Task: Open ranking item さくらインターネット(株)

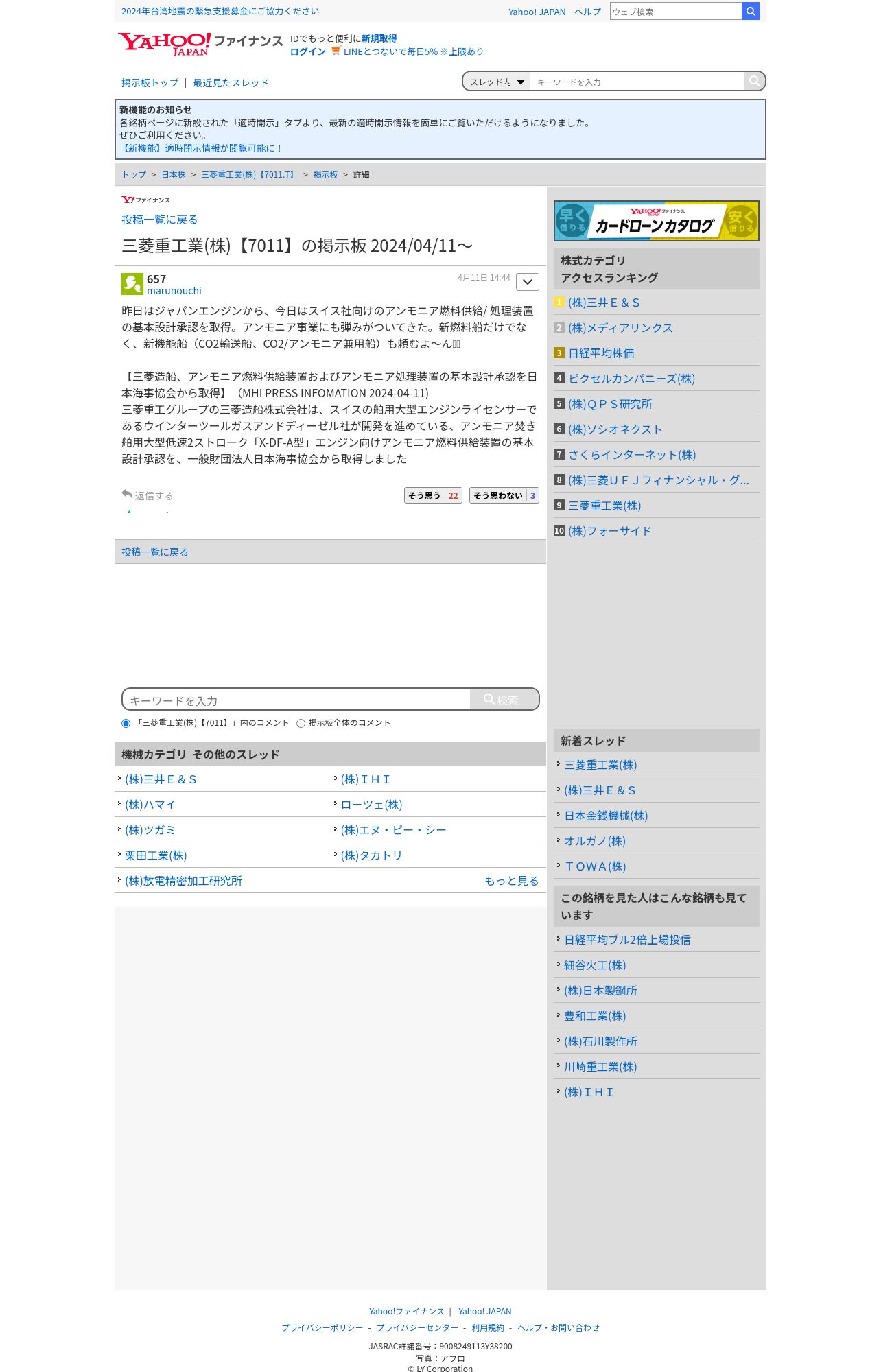Action: (632, 455)
